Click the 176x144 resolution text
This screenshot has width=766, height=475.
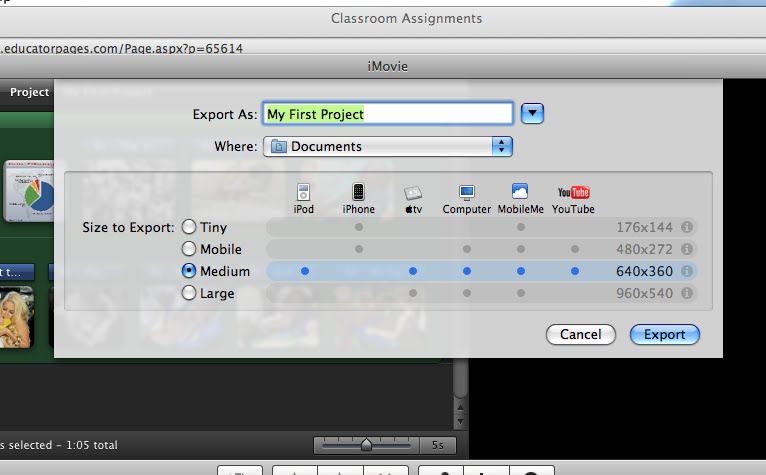point(644,227)
